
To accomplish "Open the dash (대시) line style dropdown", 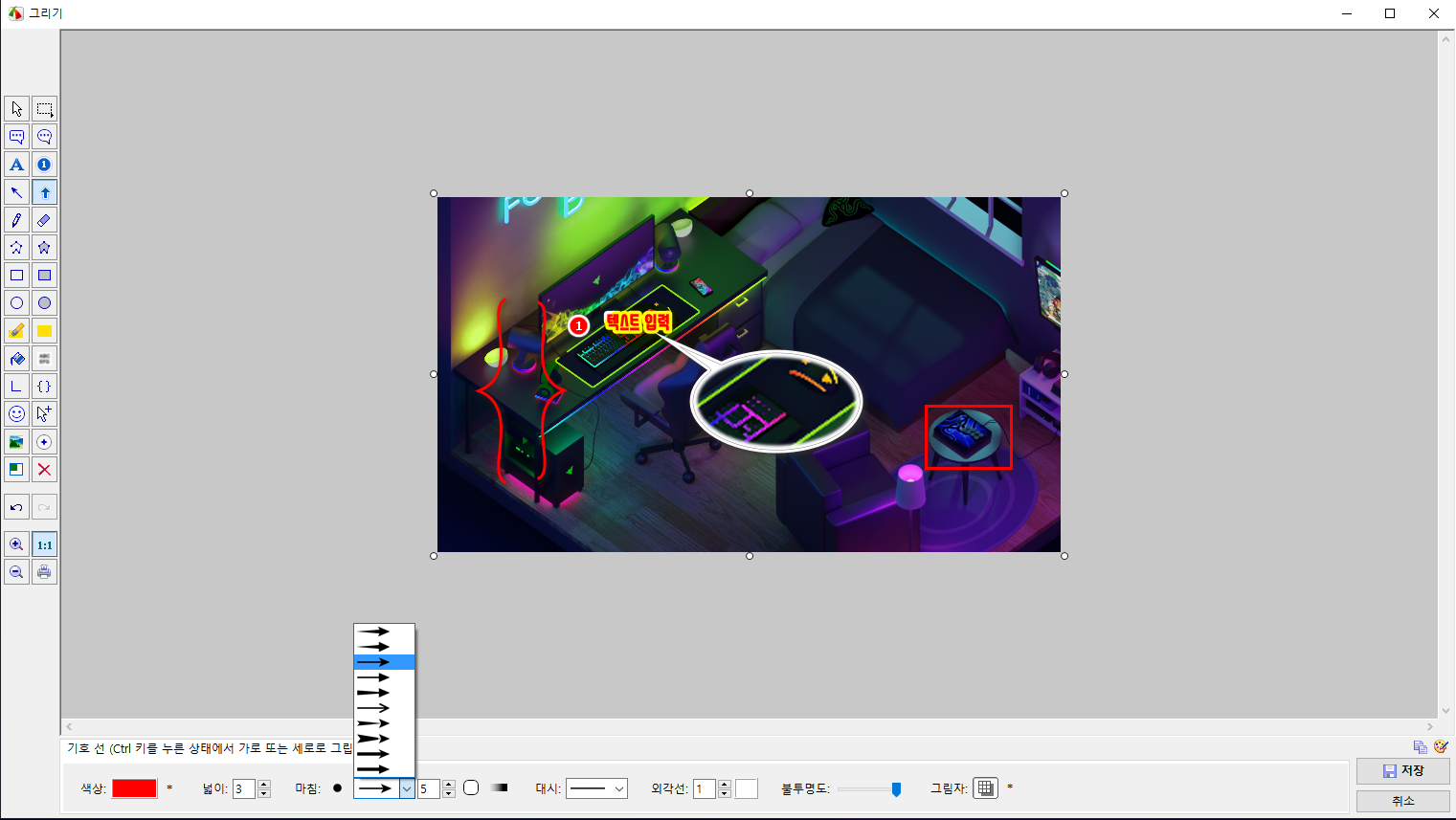I will click(x=596, y=788).
